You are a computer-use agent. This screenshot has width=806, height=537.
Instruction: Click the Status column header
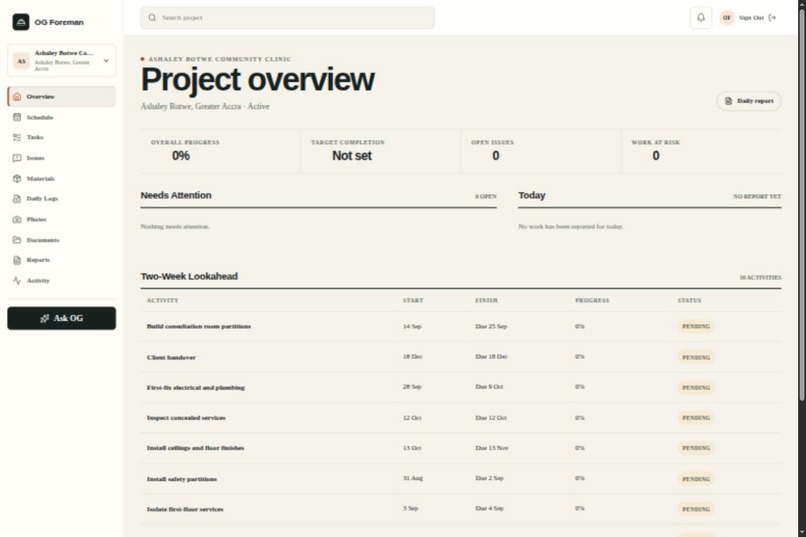[x=689, y=300]
